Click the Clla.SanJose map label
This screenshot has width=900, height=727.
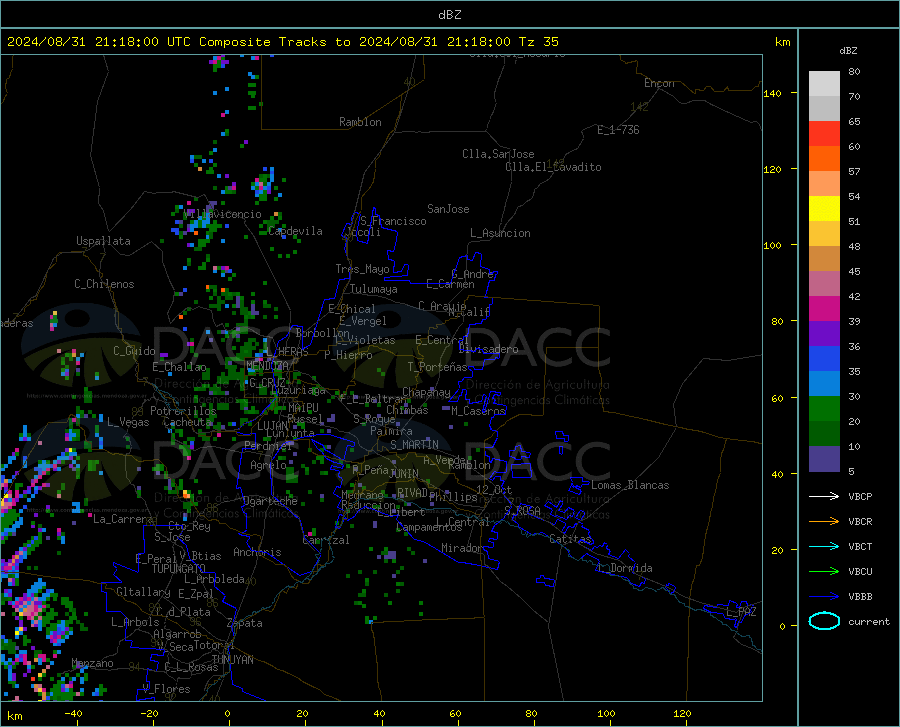point(498,154)
